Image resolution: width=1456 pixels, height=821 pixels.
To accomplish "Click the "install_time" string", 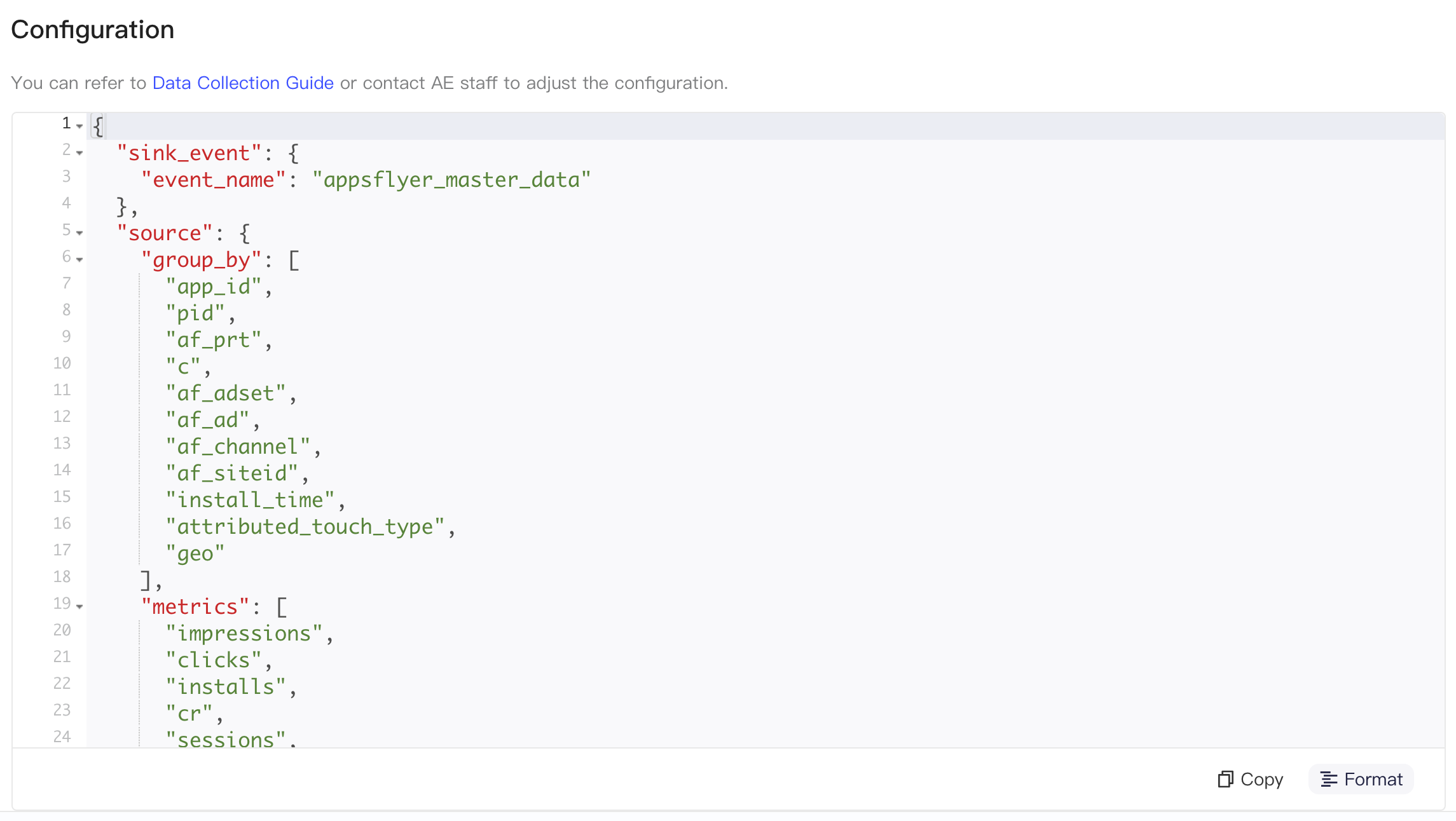I will coord(250,500).
